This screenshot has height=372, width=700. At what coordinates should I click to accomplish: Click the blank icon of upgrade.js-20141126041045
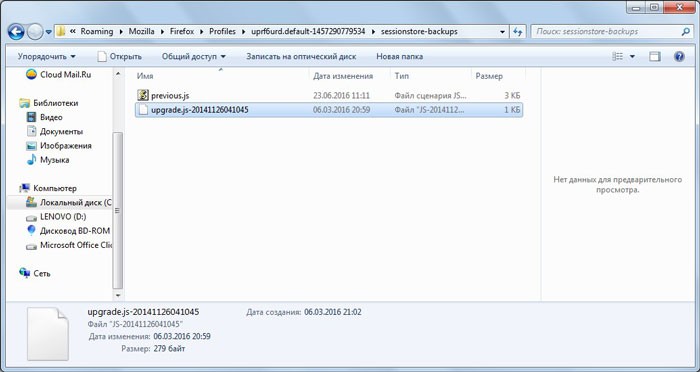(x=142, y=110)
